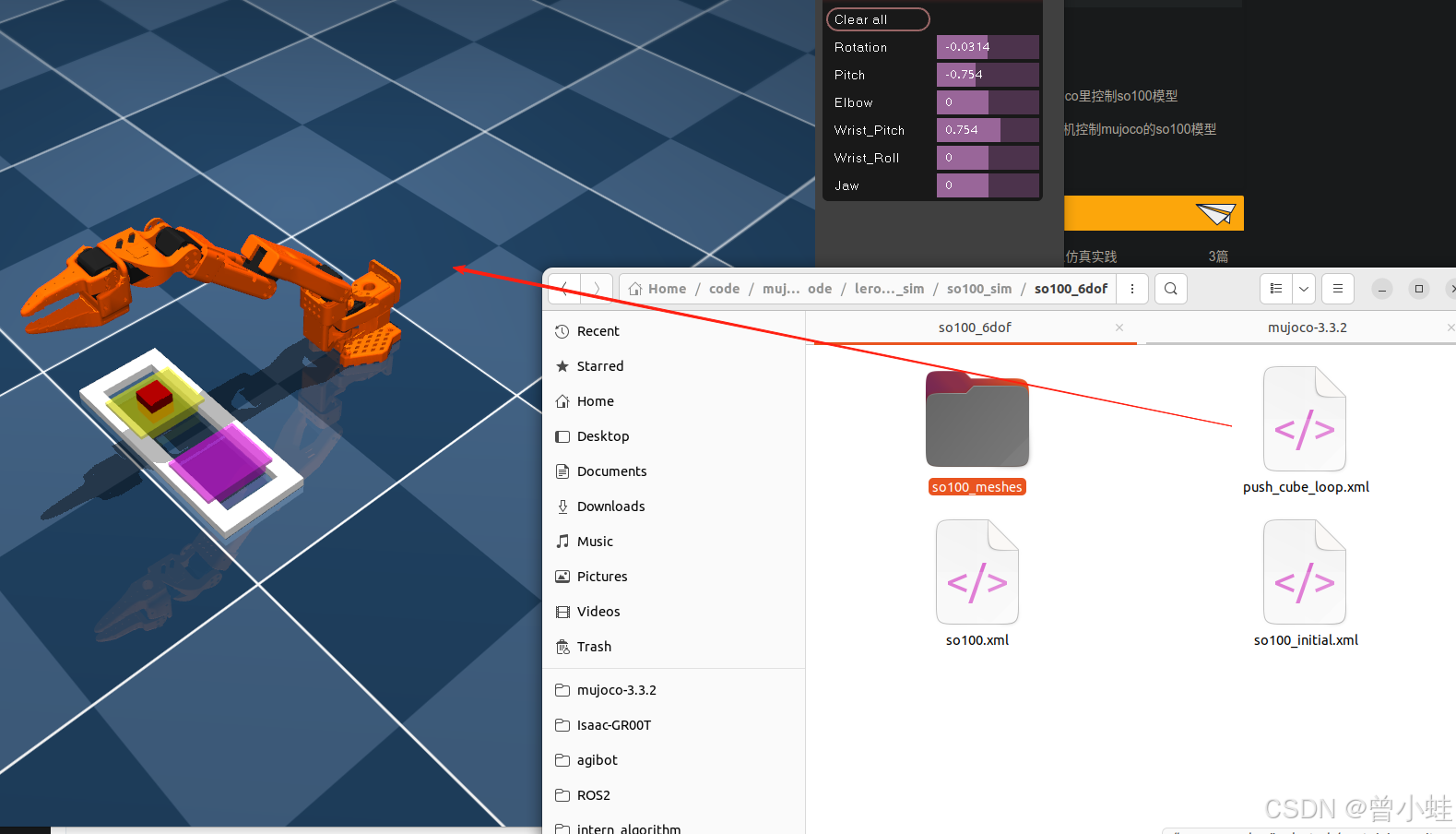1456x834 pixels.
Task: Open Starred in the sidebar
Action: (673, 366)
